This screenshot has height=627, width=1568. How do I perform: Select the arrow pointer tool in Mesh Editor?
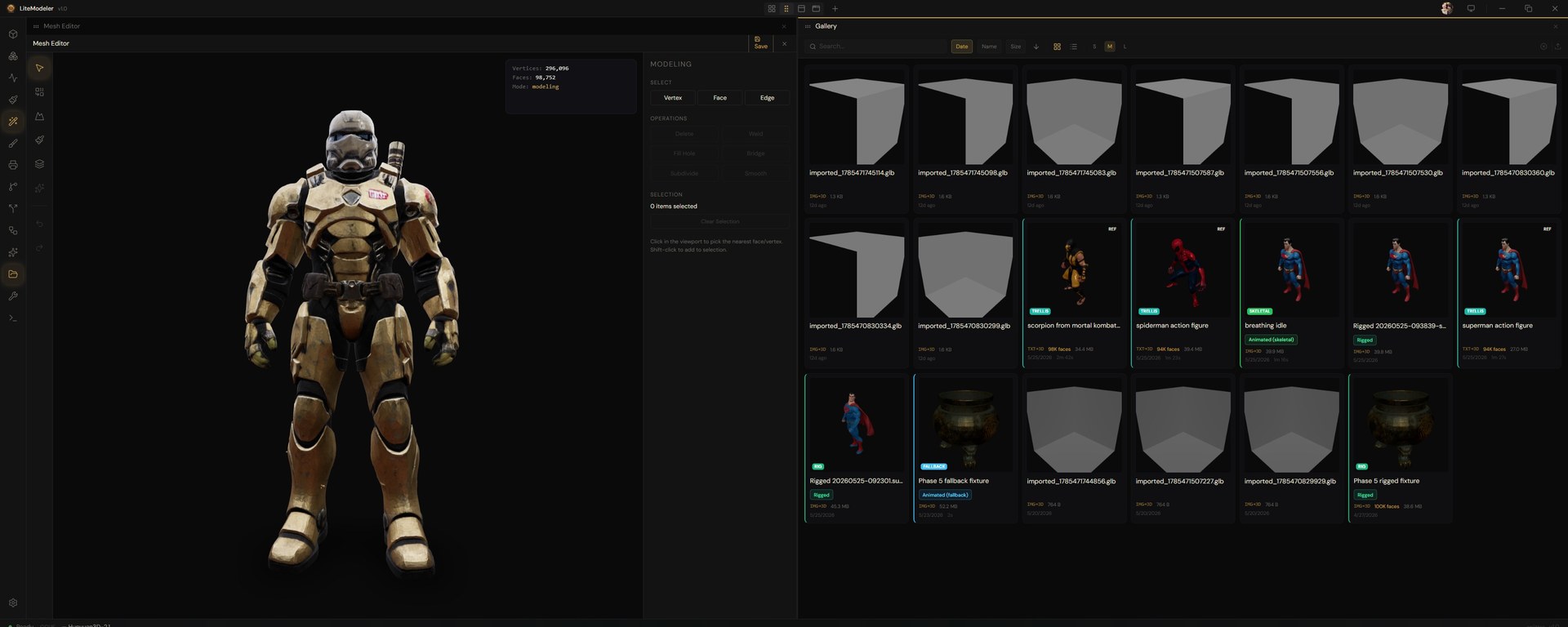[x=39, y=68]
